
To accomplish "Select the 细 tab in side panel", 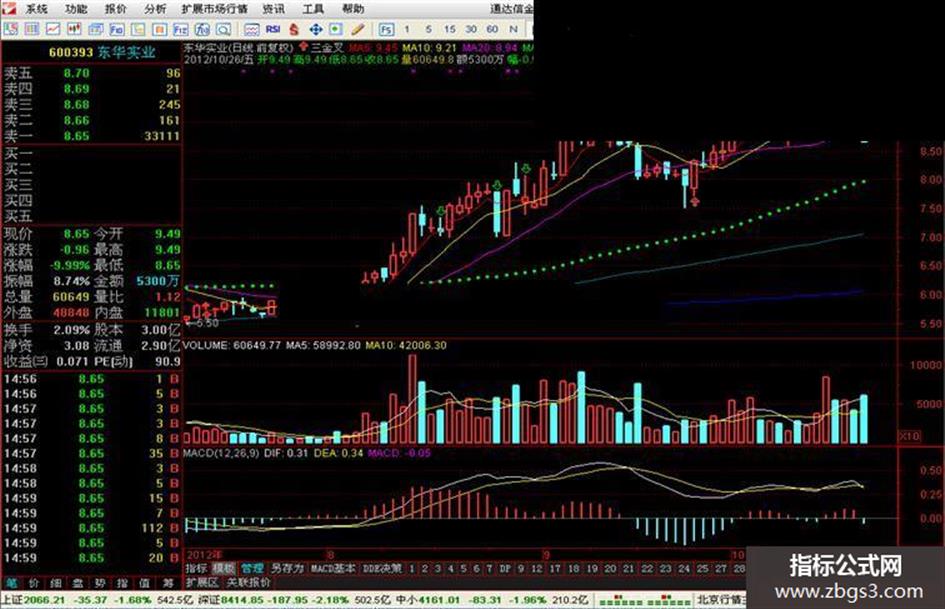I will [x=56, y=583].
